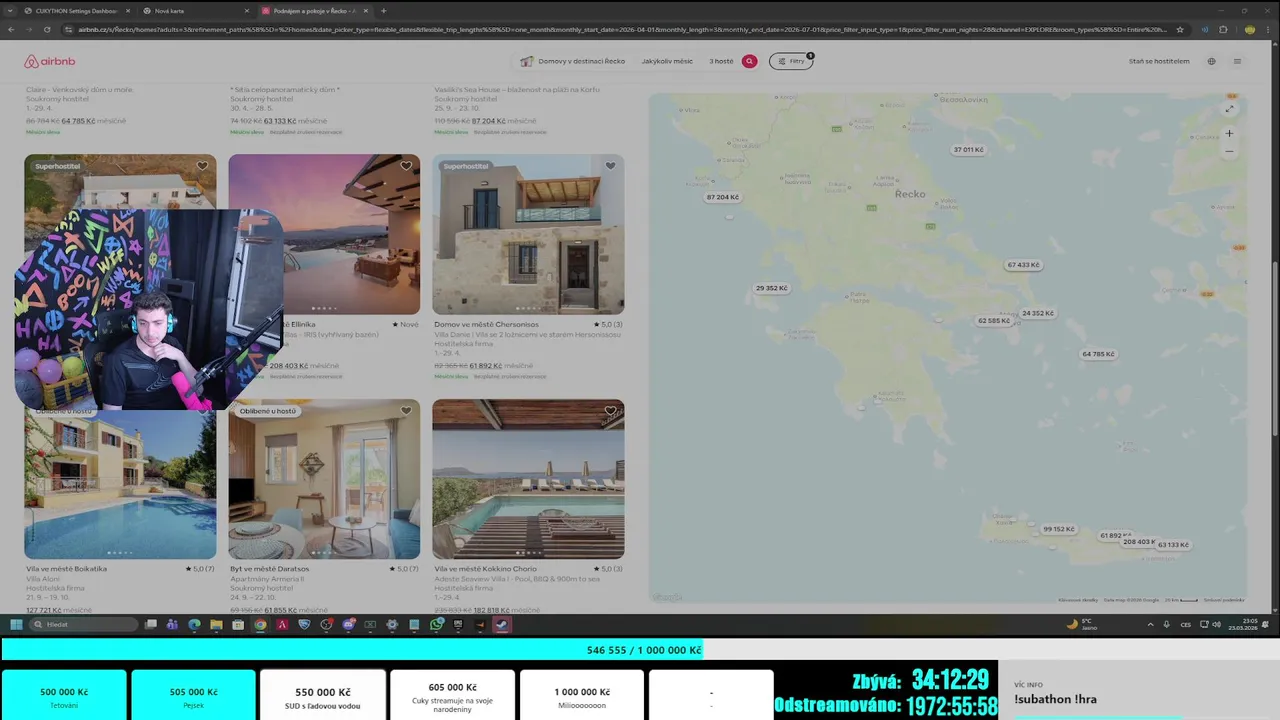Click the red search magnifier button

(749, 61)
